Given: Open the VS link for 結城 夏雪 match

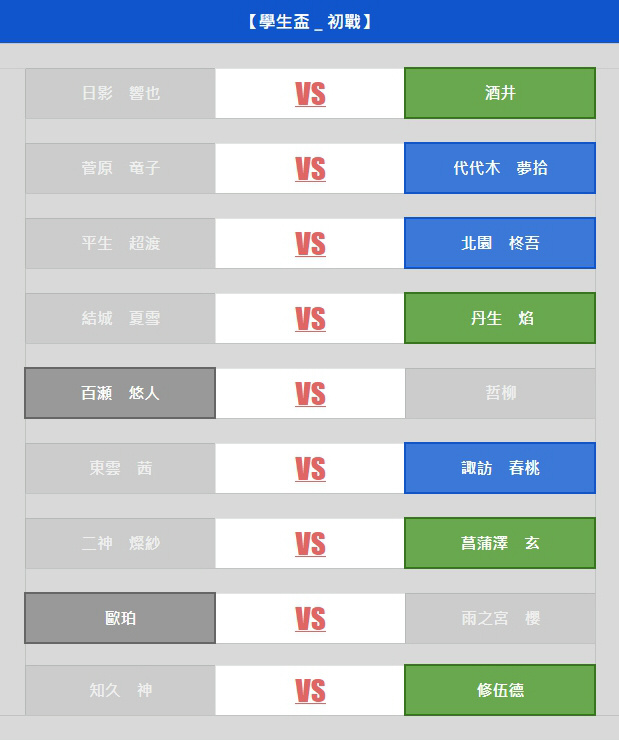Looking at the screenshot, I should point(310,319).
